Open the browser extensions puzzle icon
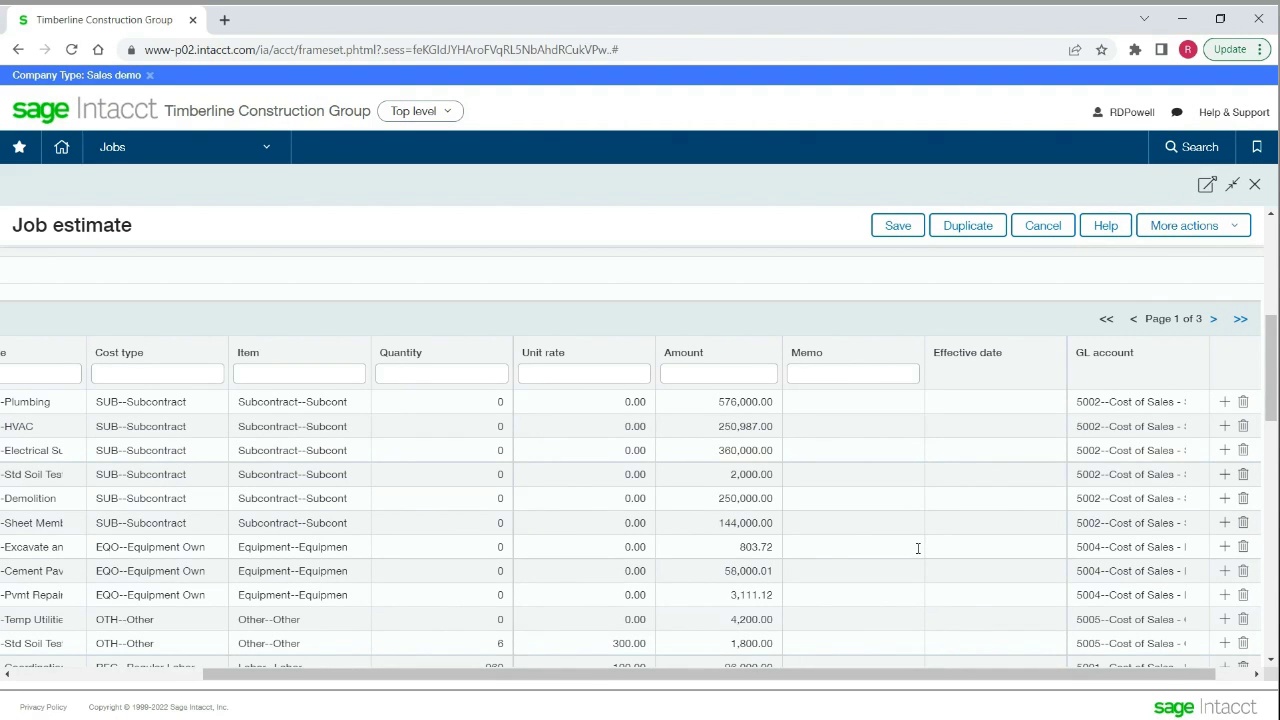The width and height of the screenshot is (1280, 720). (x=1135, y=49)
